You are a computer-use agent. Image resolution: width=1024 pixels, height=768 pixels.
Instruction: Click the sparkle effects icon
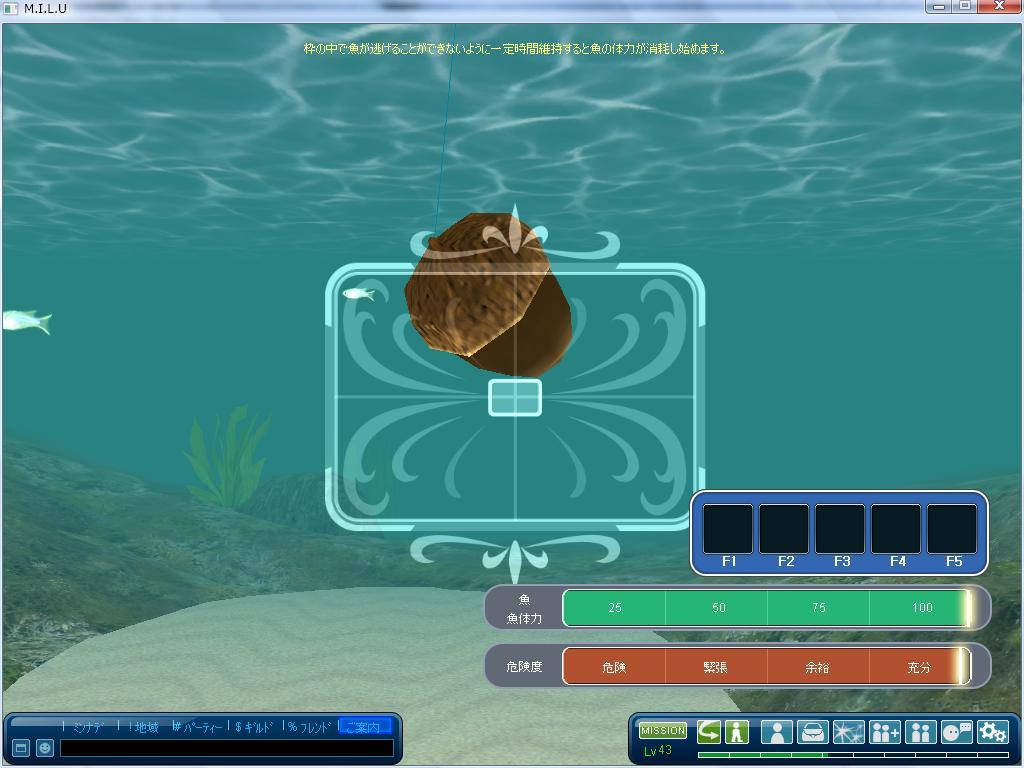[848, 732]
